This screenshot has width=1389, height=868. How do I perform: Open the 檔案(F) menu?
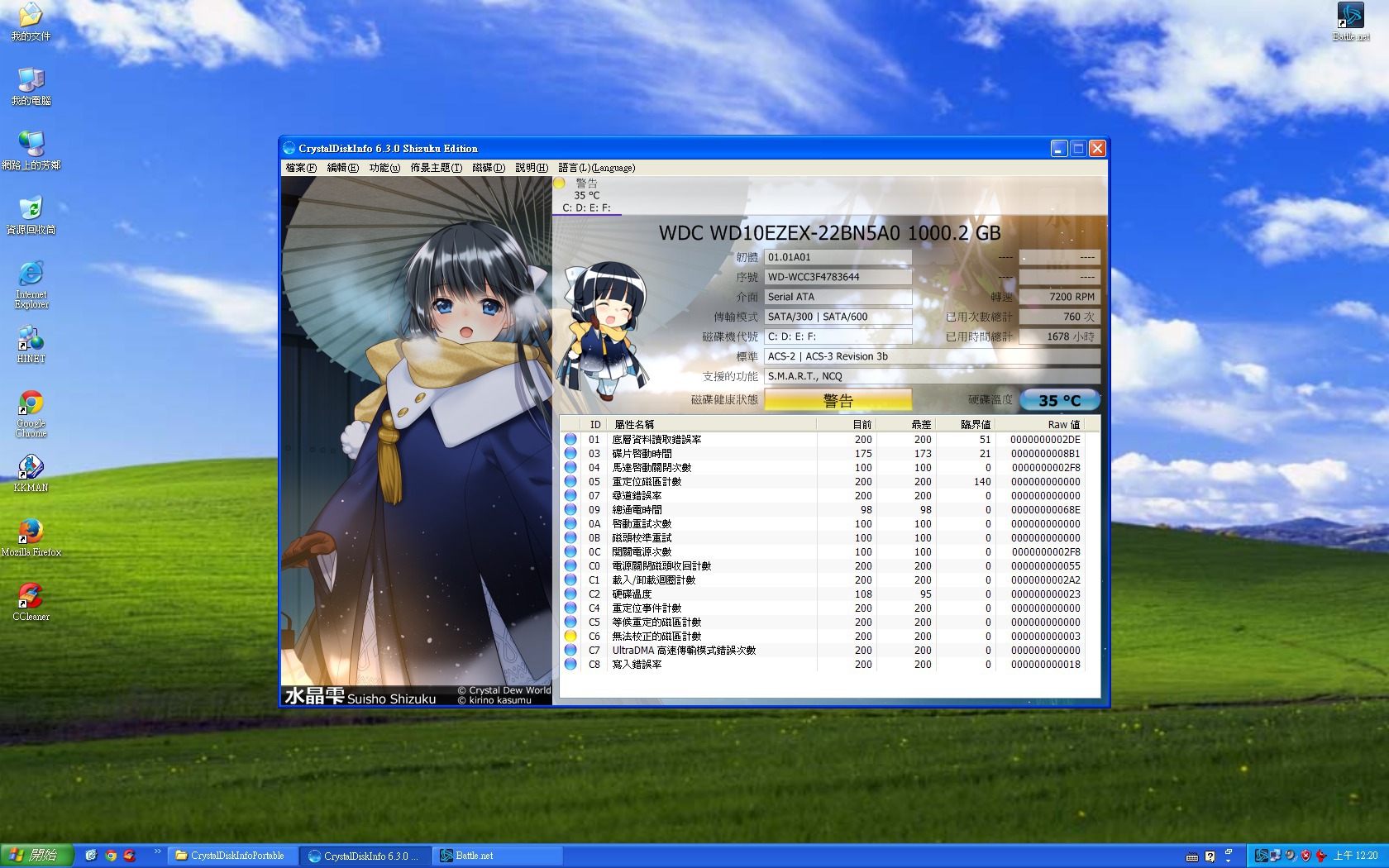pos(301,168)
